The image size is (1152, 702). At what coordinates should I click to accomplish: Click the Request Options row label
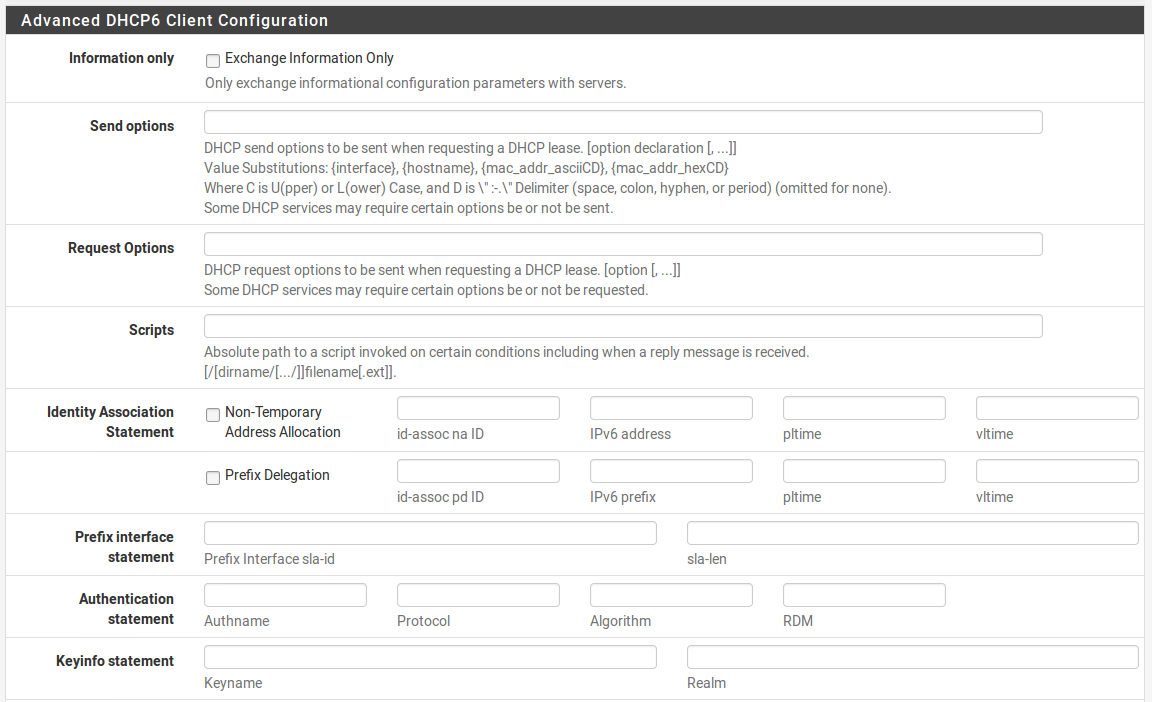[x=121, y=248]
